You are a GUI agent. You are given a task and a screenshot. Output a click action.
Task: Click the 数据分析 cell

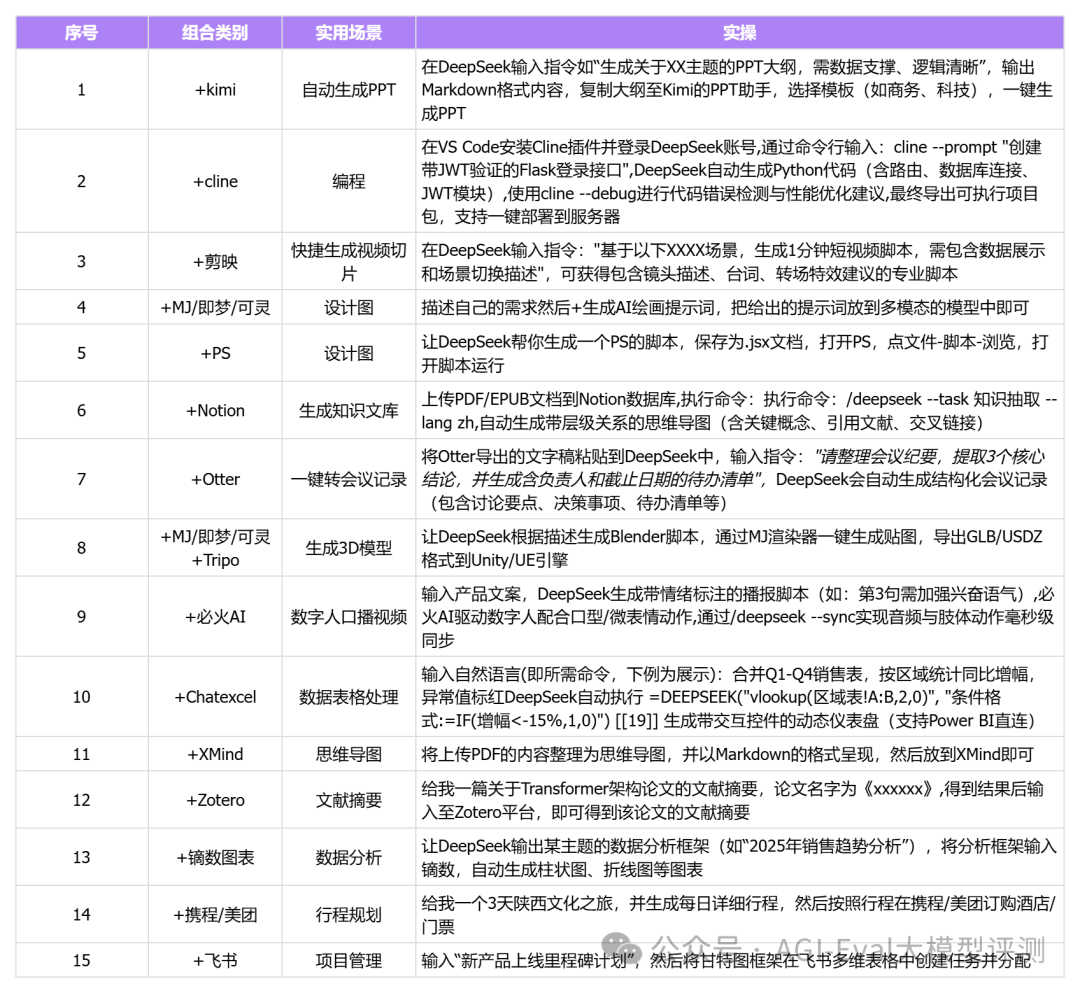[349, 857]
